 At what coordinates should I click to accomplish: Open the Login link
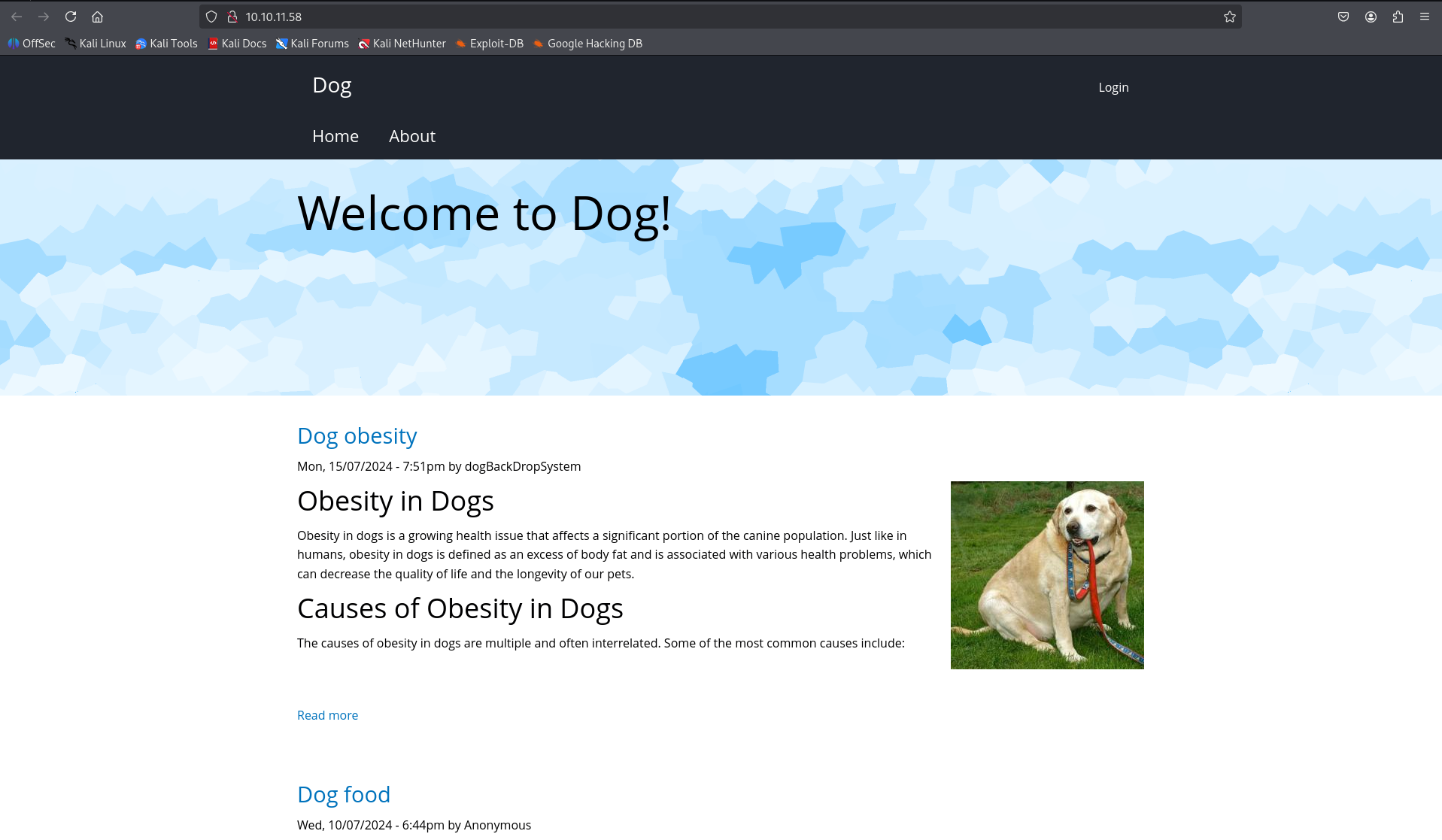click(1113, 87)
